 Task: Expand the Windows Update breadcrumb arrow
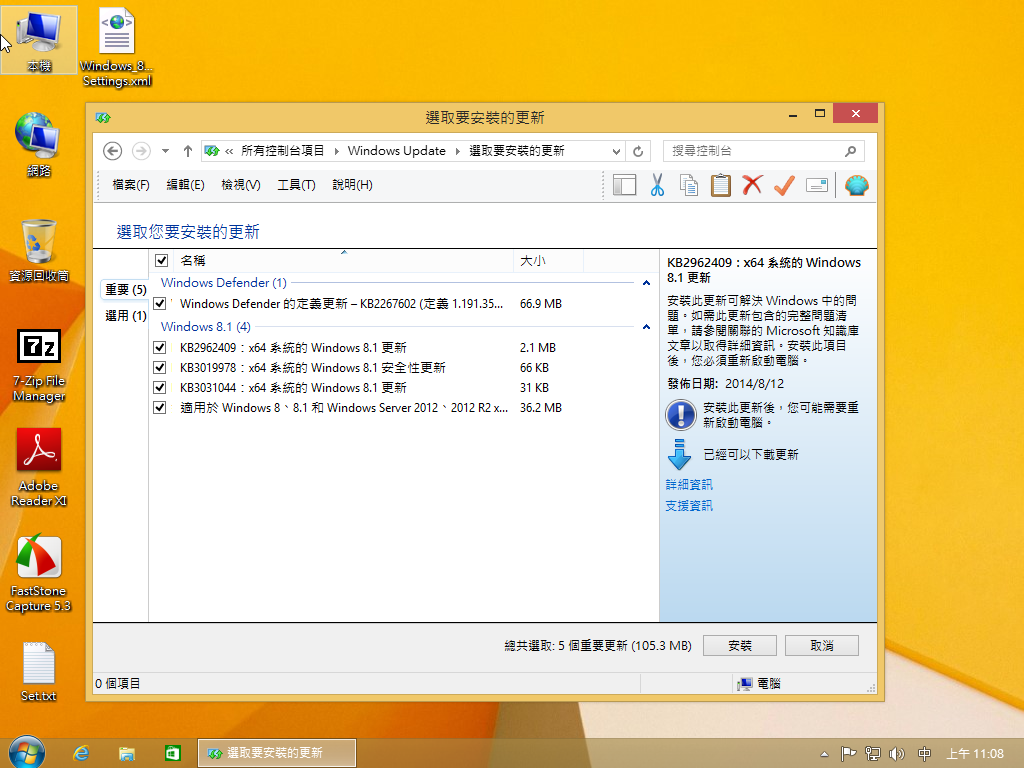457,151
